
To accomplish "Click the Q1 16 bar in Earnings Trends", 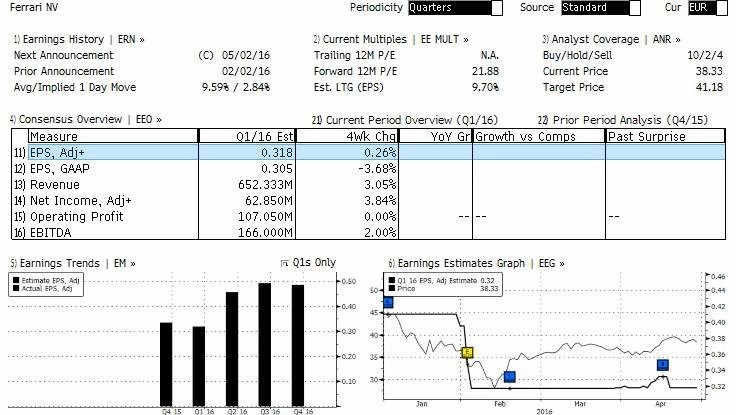I will tap(199, 366).
